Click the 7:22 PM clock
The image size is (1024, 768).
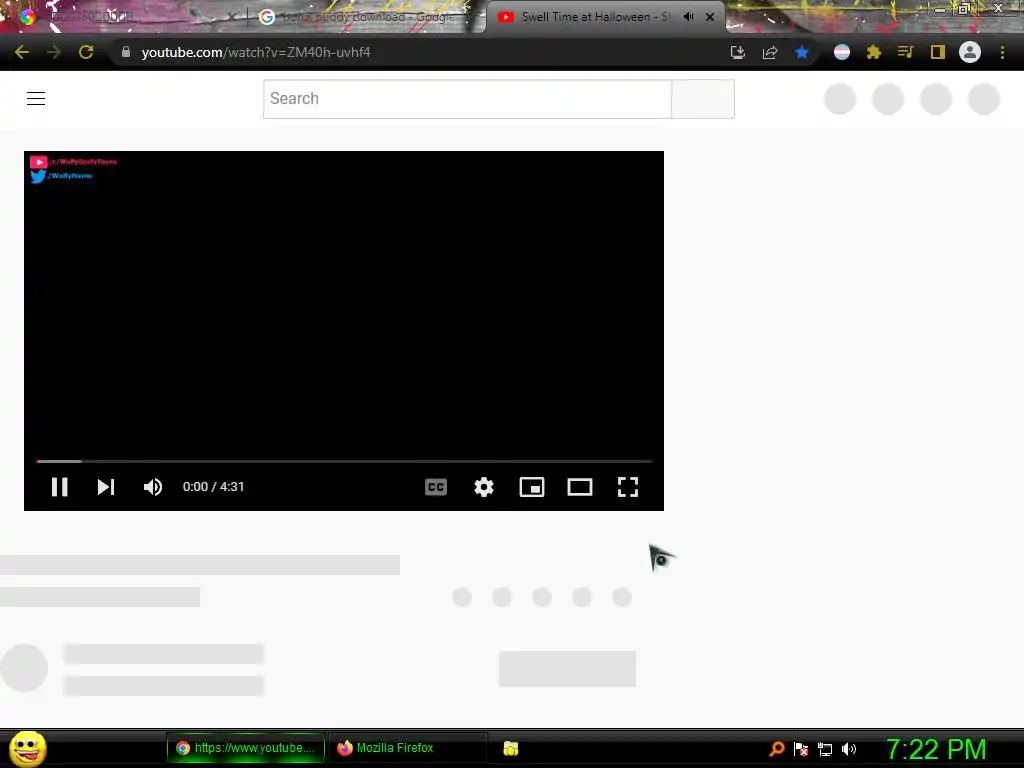pos(936,749)
